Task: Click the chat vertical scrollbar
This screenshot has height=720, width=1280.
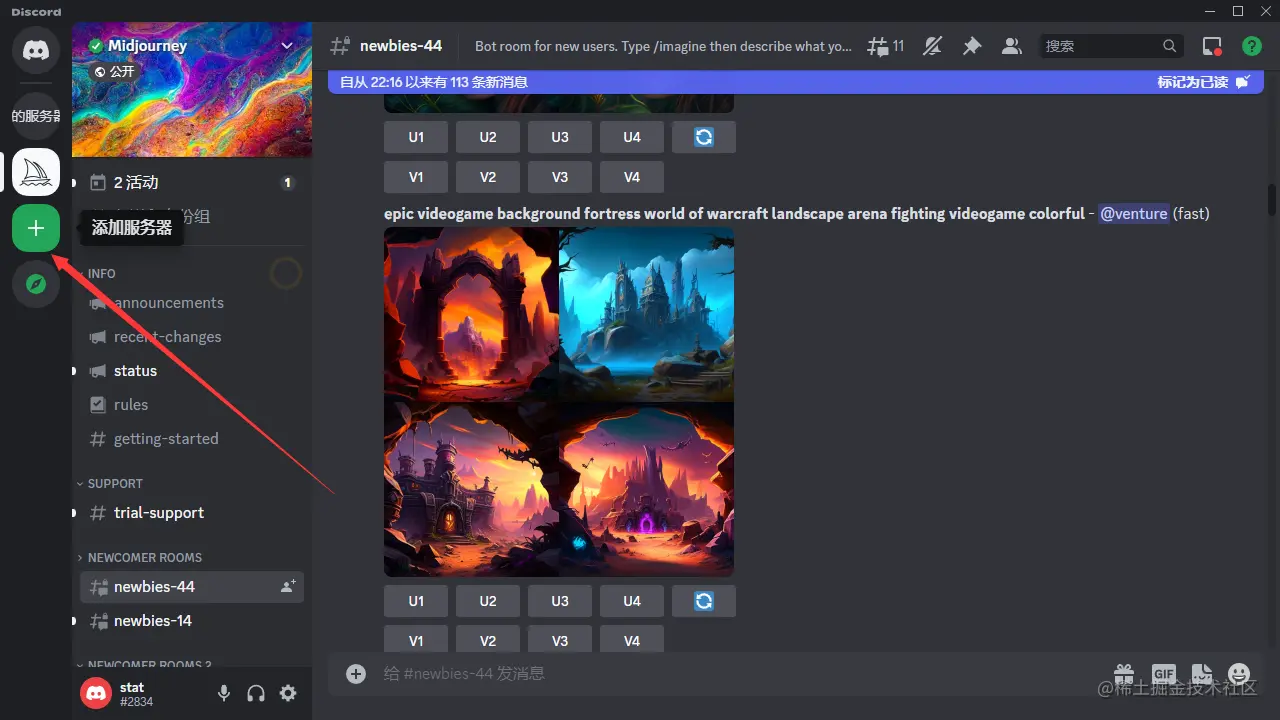Action: (1271, 199)
